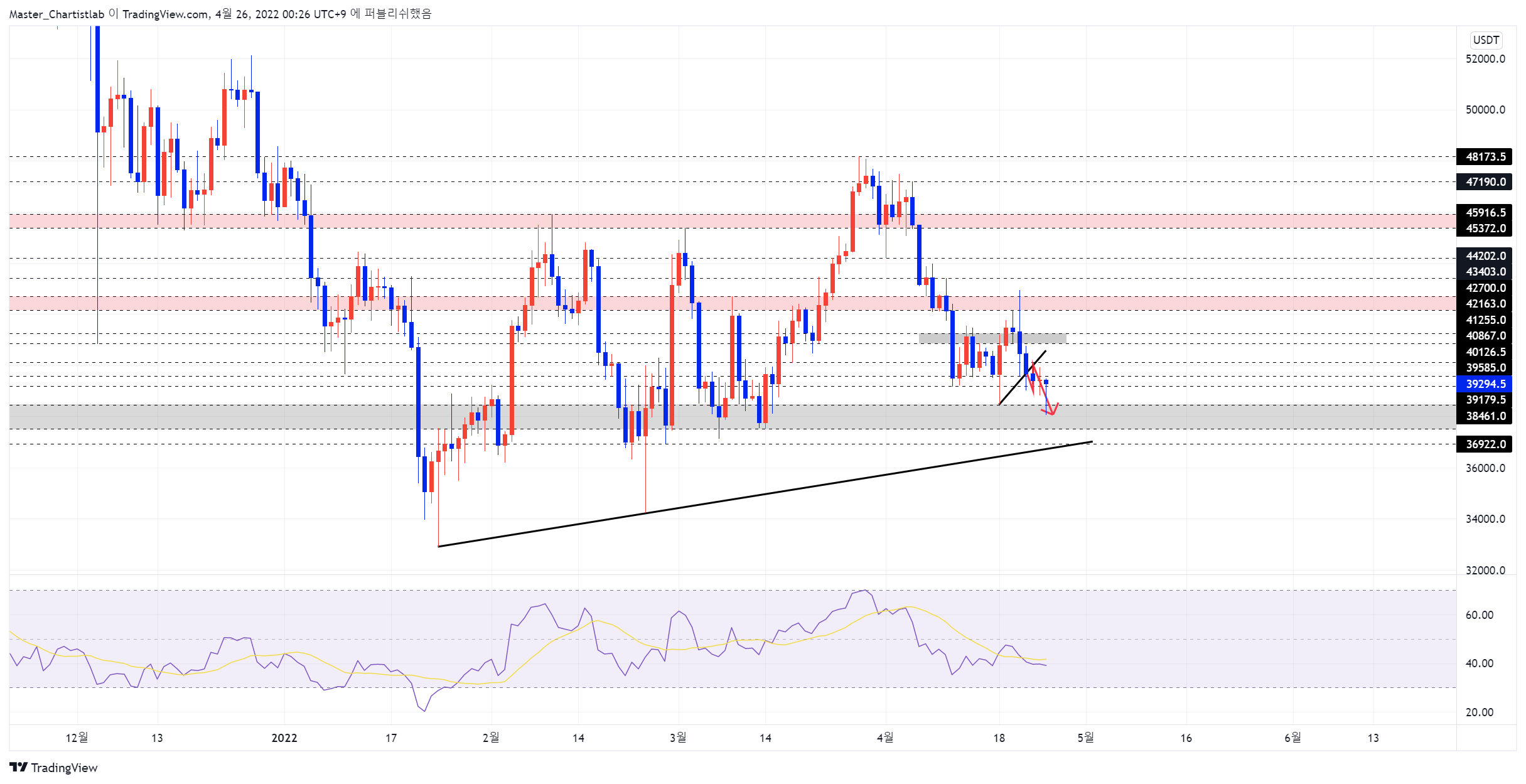The image size is (1526, 784).
Task: Click the 47190.0 price label
Action: pyautogui.click(x=1485, y=182)
